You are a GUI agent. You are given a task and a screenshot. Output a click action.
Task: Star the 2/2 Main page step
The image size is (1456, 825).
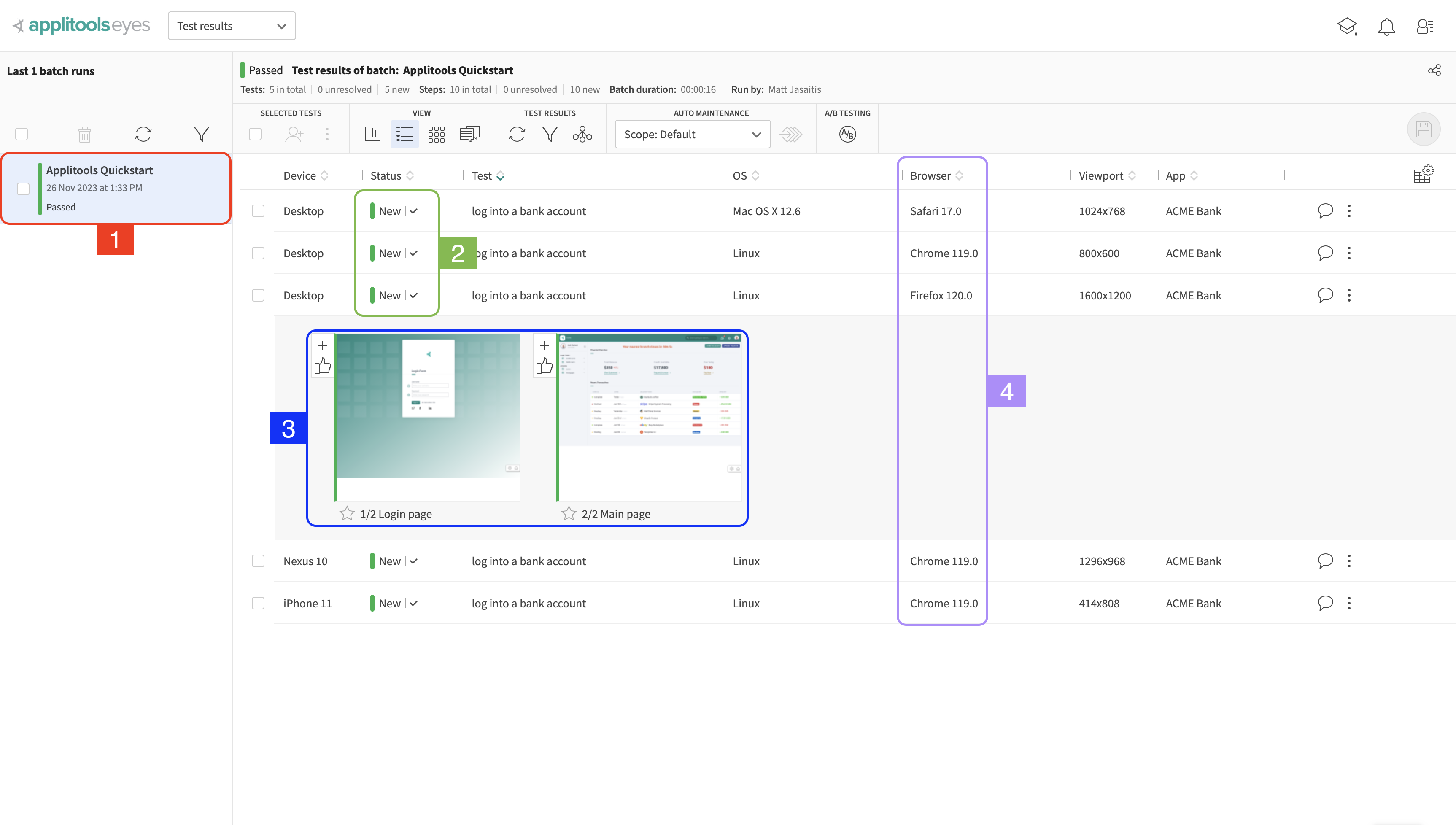[x=568, y=513]
